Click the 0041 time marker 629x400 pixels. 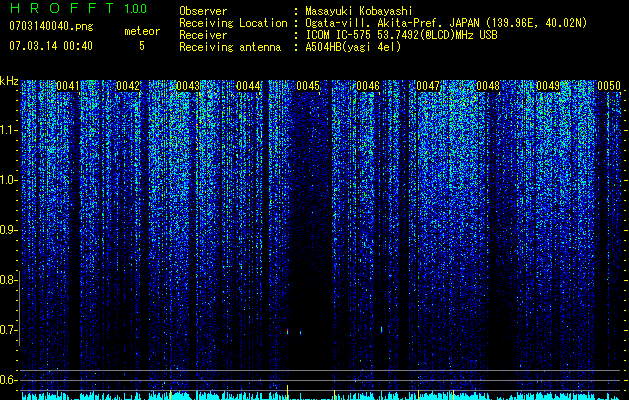(x=67, y=86)
